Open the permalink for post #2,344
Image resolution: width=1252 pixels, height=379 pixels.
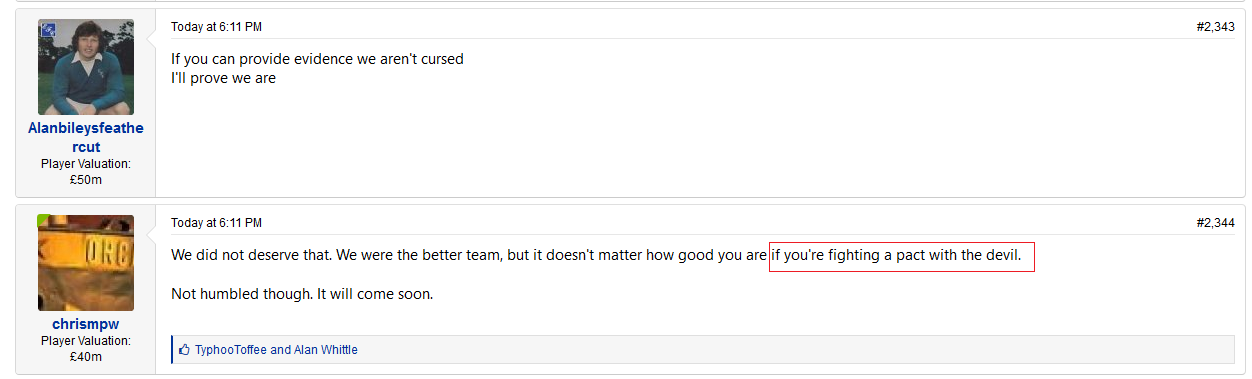(x=1215, y=223)
